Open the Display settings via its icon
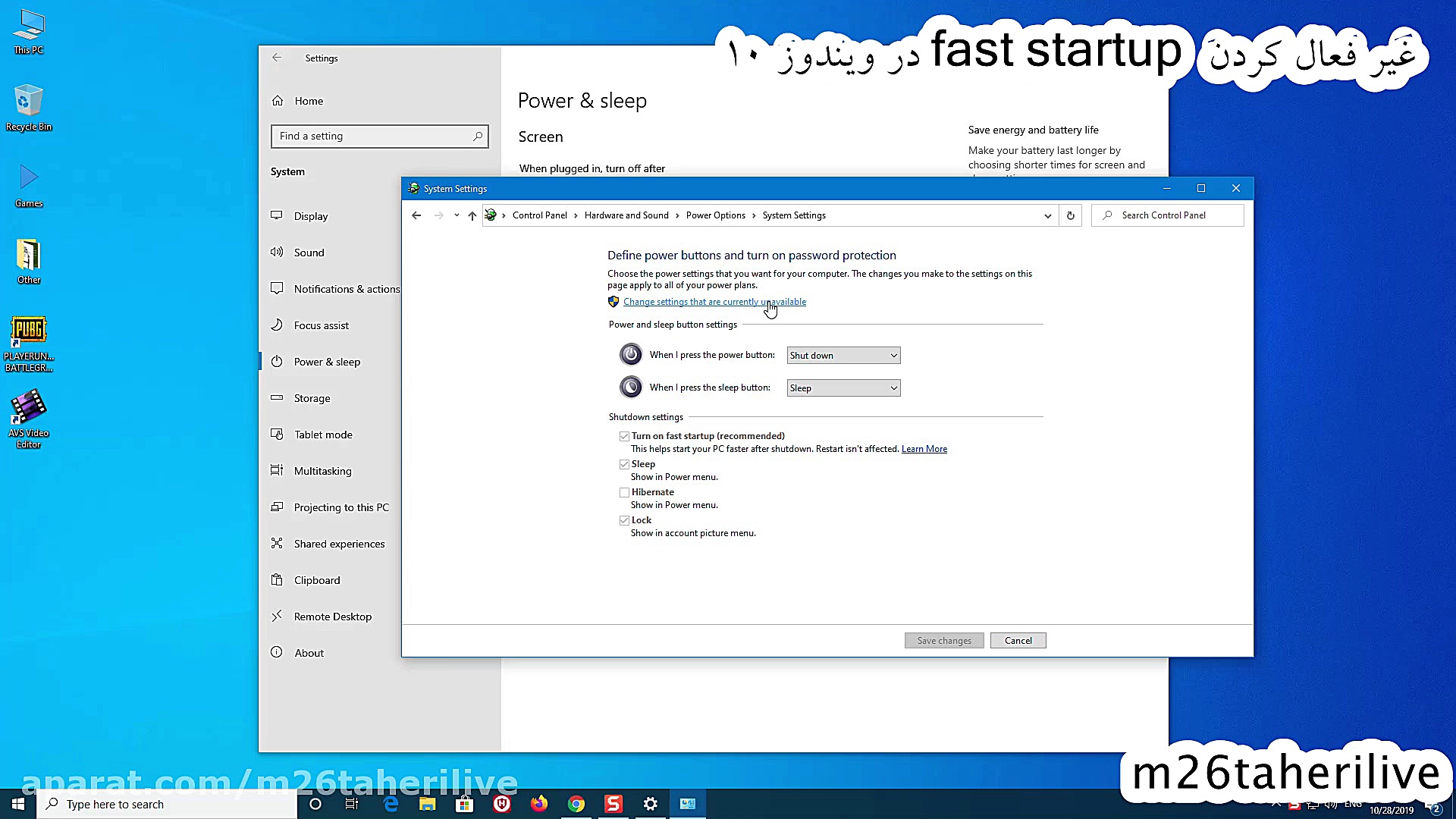The height and width of the screenshot is (819, 1456). coord(278,215)
